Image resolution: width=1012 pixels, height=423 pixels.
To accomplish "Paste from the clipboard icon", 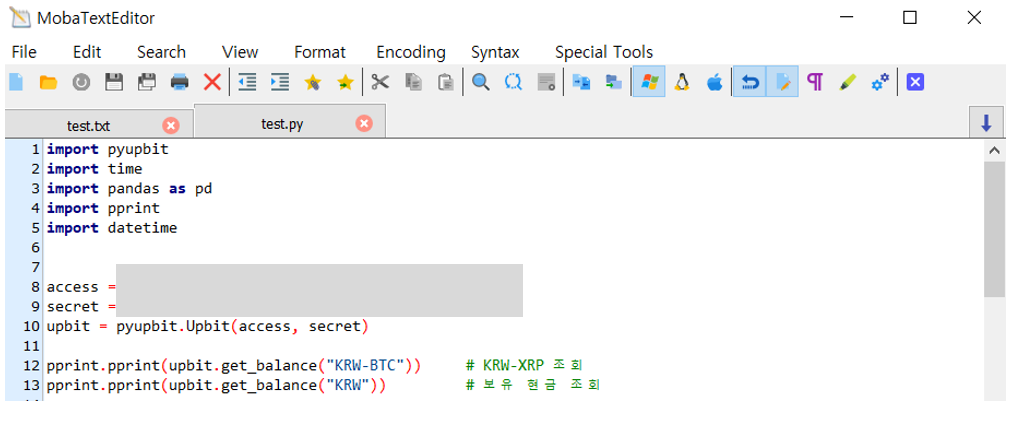I will (x=445, y=82).
